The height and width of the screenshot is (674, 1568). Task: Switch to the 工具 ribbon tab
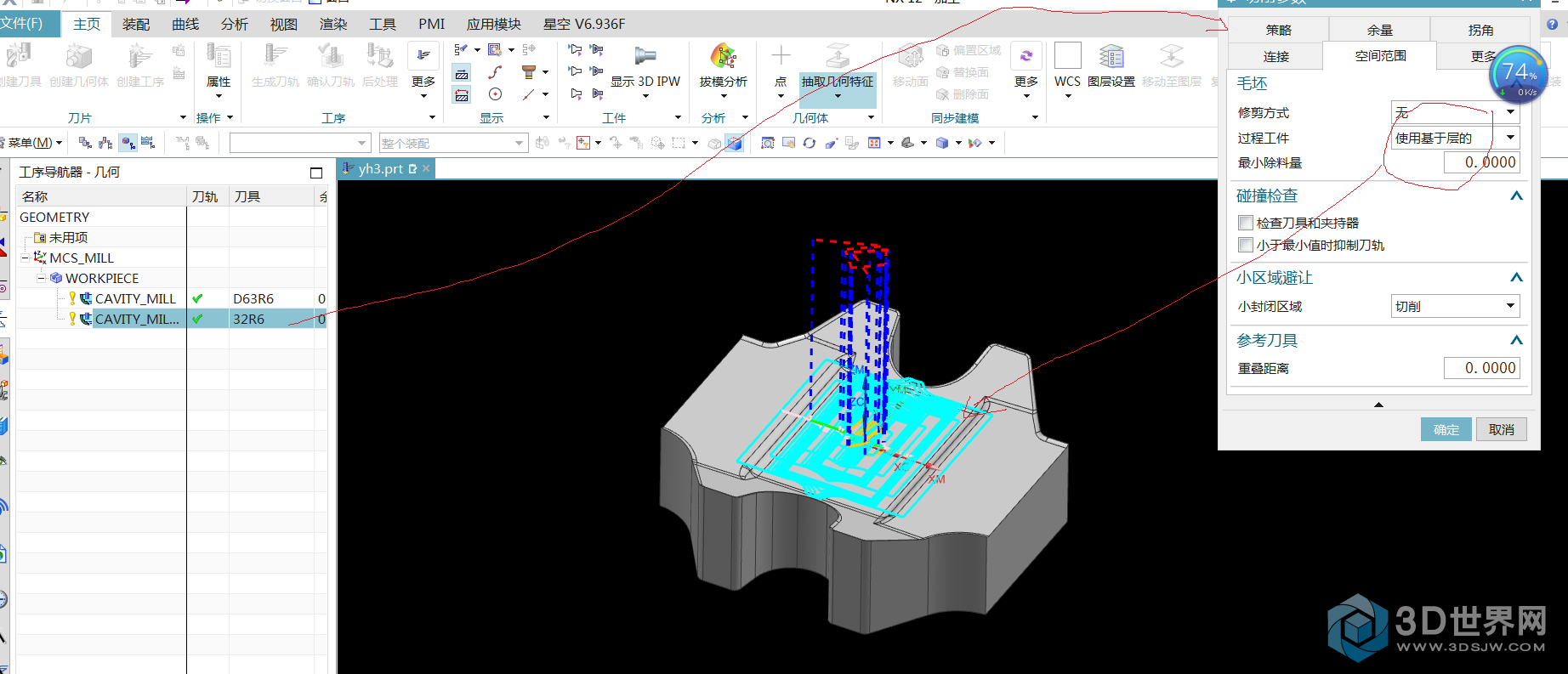383,25
